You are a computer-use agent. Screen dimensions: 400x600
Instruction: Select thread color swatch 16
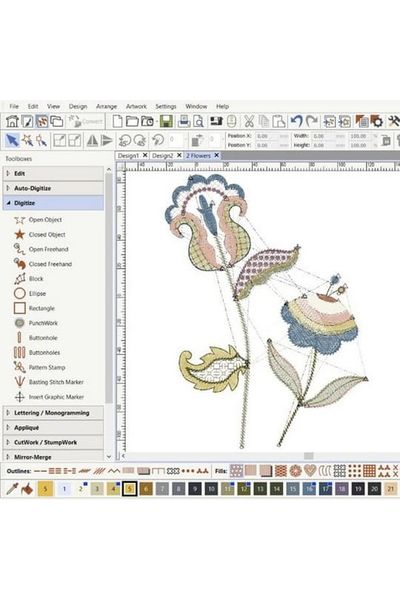click(309, 489)
